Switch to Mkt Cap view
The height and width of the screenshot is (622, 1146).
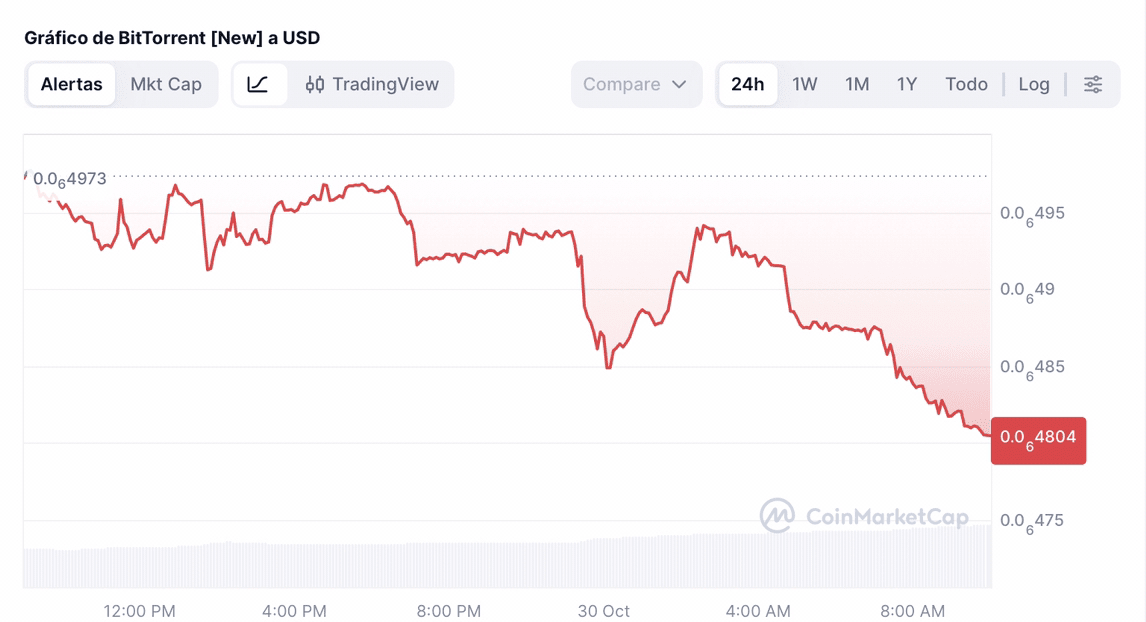[x=166, y=84]
